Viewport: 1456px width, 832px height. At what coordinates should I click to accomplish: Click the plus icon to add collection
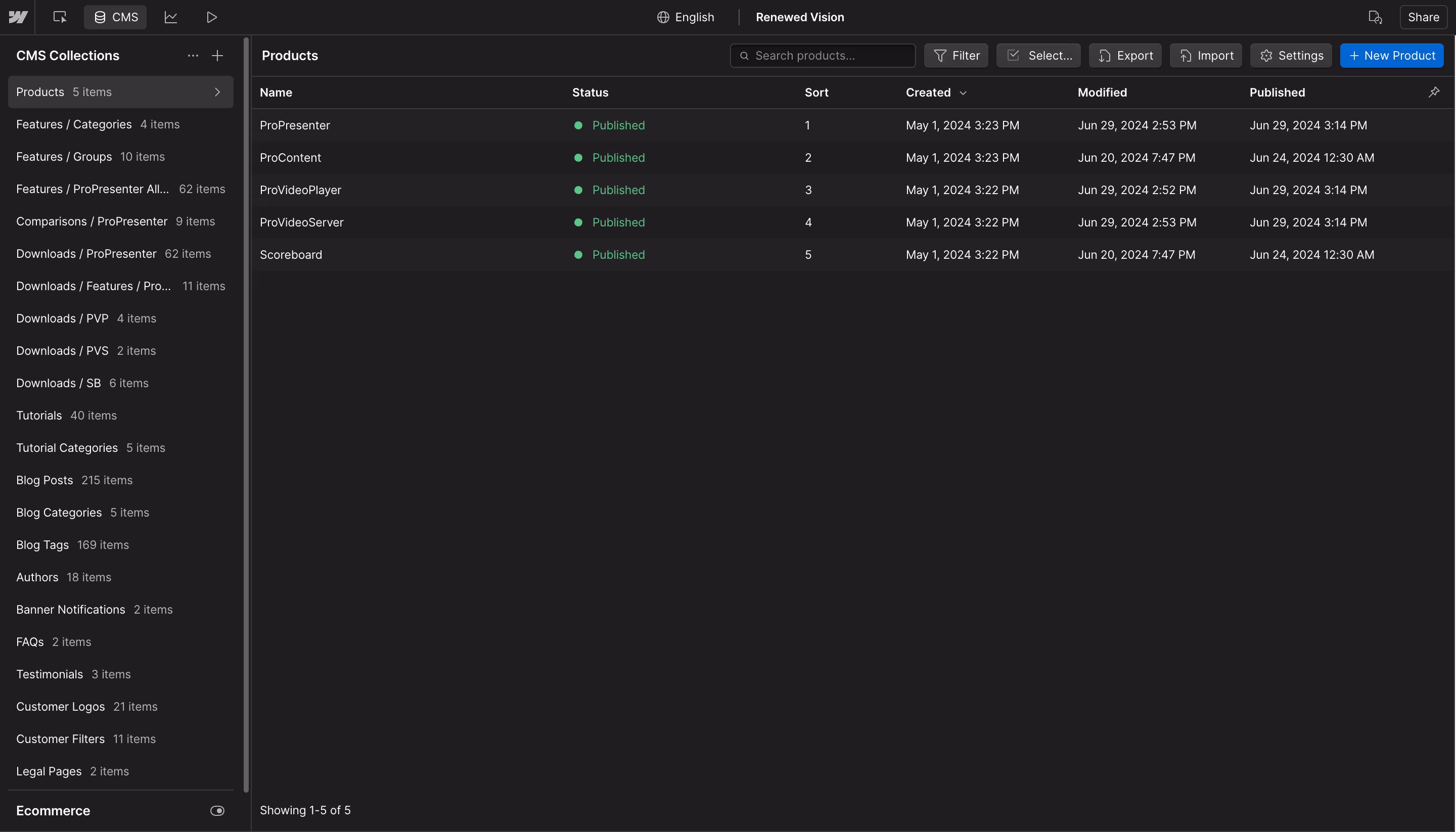(217, 56)
